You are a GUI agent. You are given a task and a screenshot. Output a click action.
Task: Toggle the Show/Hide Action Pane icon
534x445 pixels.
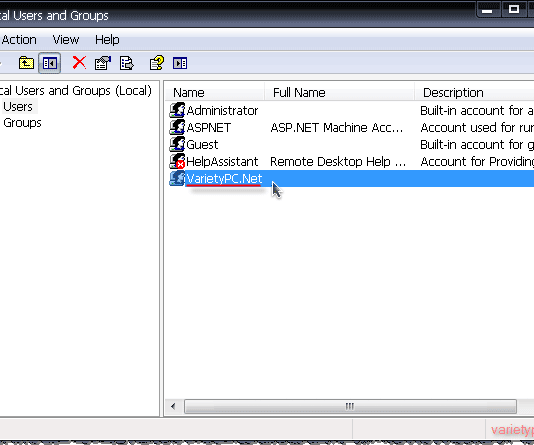click(180, 63)
